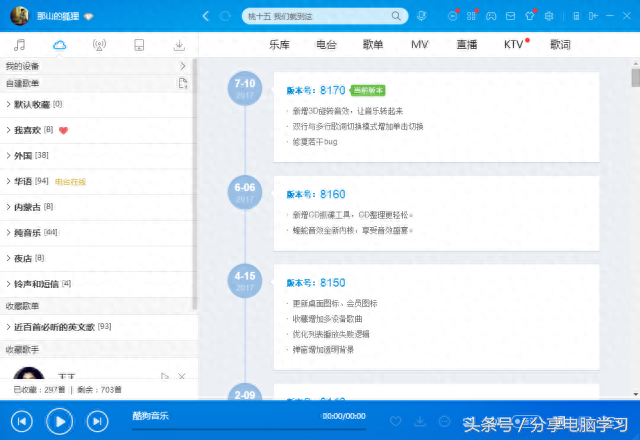Expand the 我的设备 section arrow

[x=182, y=66]
